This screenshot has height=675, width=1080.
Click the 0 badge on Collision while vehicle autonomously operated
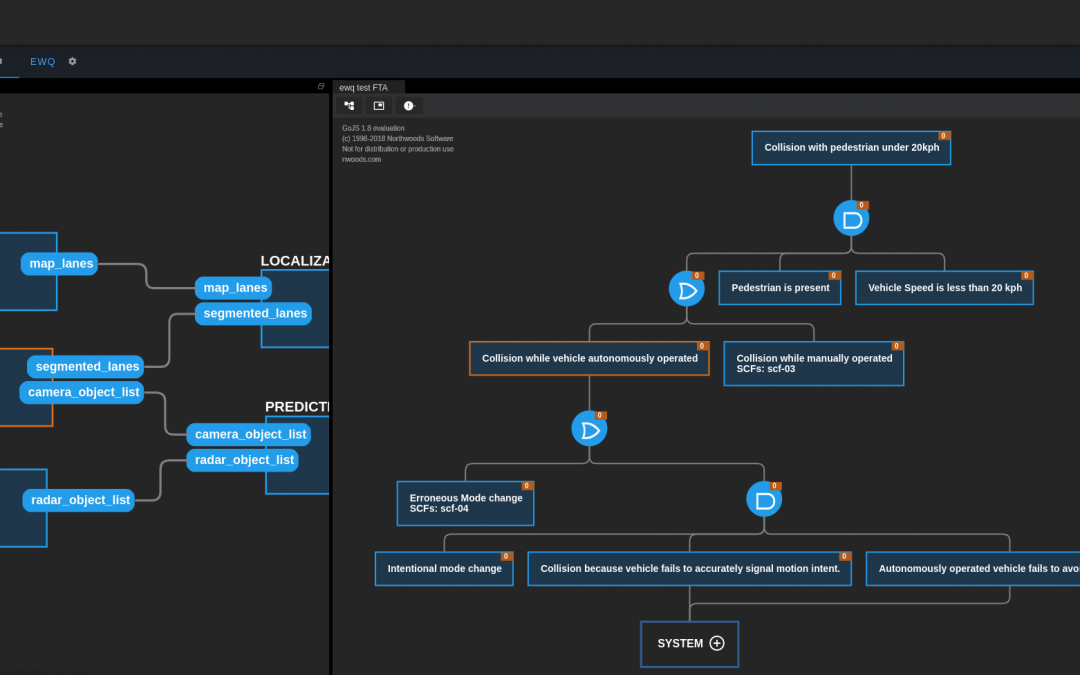(702, 346)
